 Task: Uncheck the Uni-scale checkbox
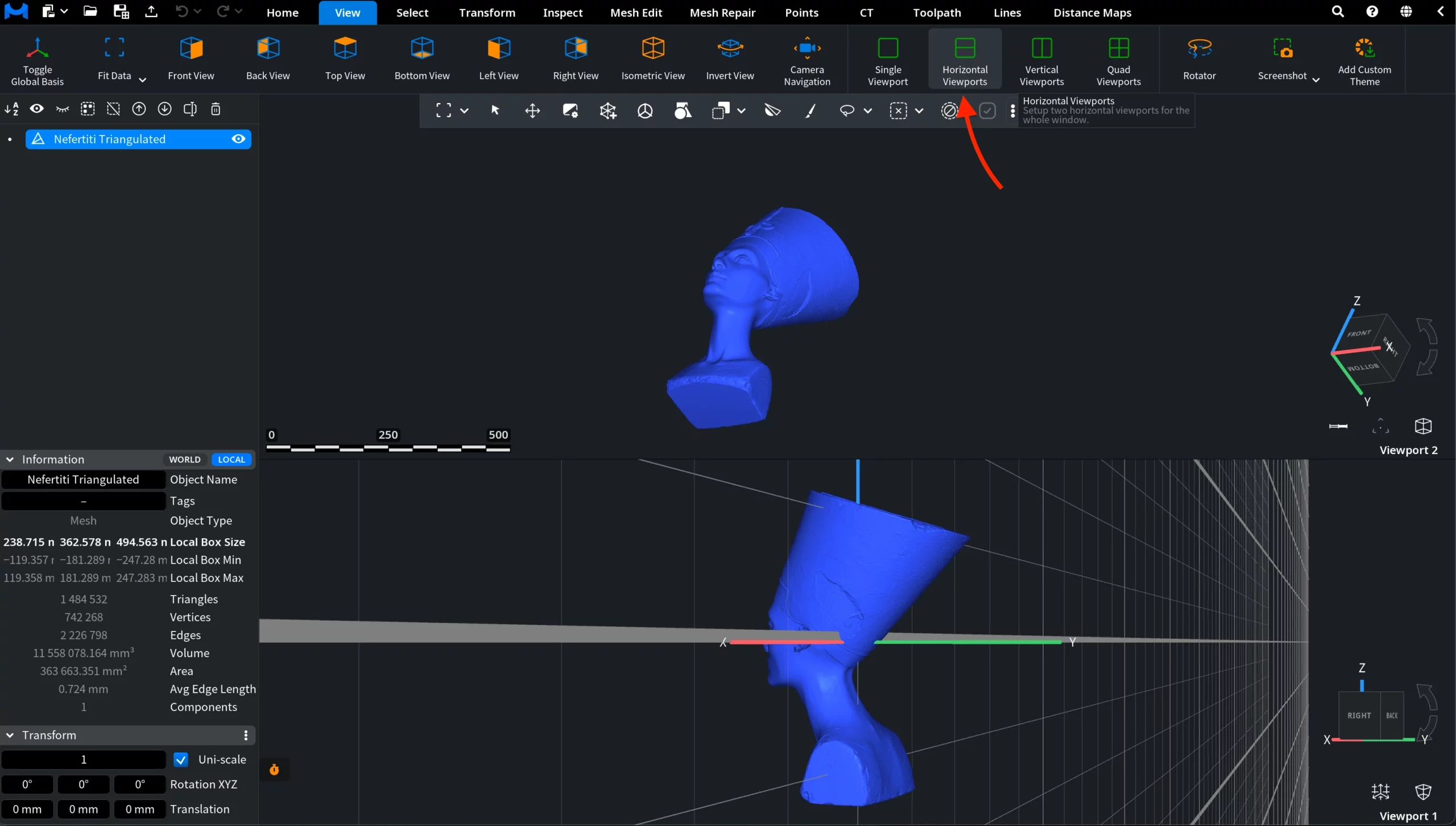(x=181, y=759)
